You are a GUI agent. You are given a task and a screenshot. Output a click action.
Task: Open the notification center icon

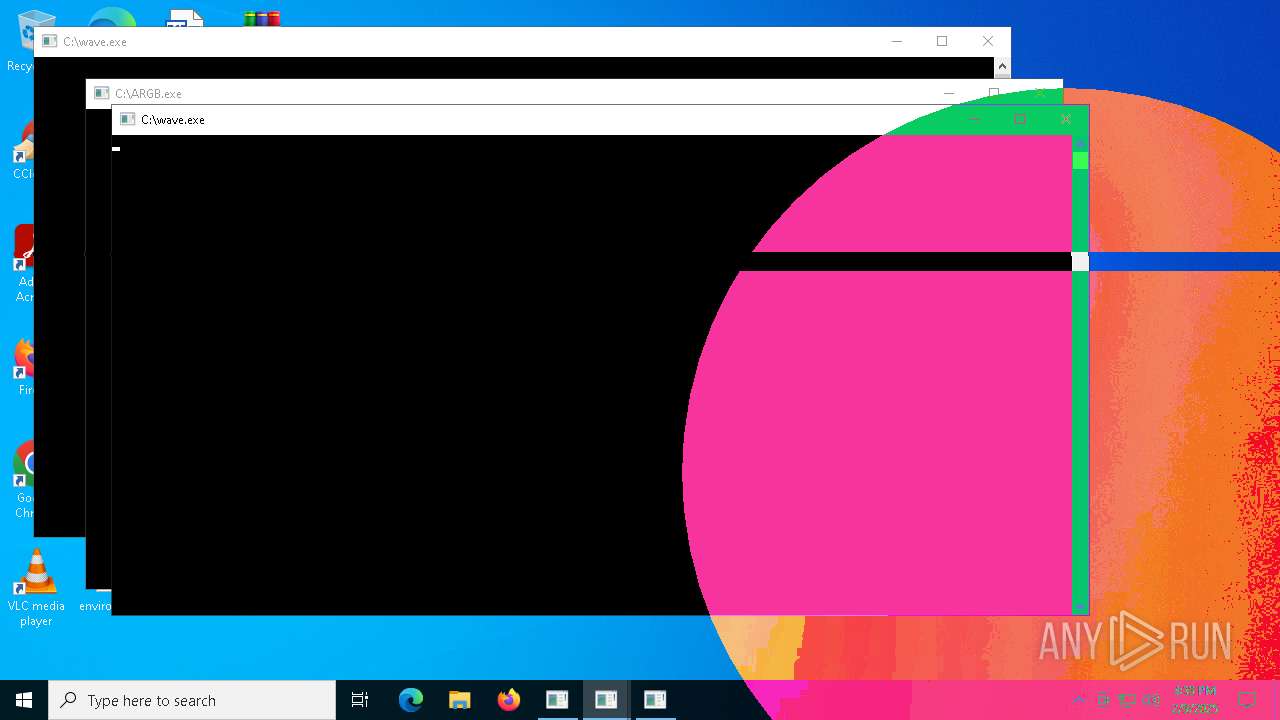(1246, 700)
